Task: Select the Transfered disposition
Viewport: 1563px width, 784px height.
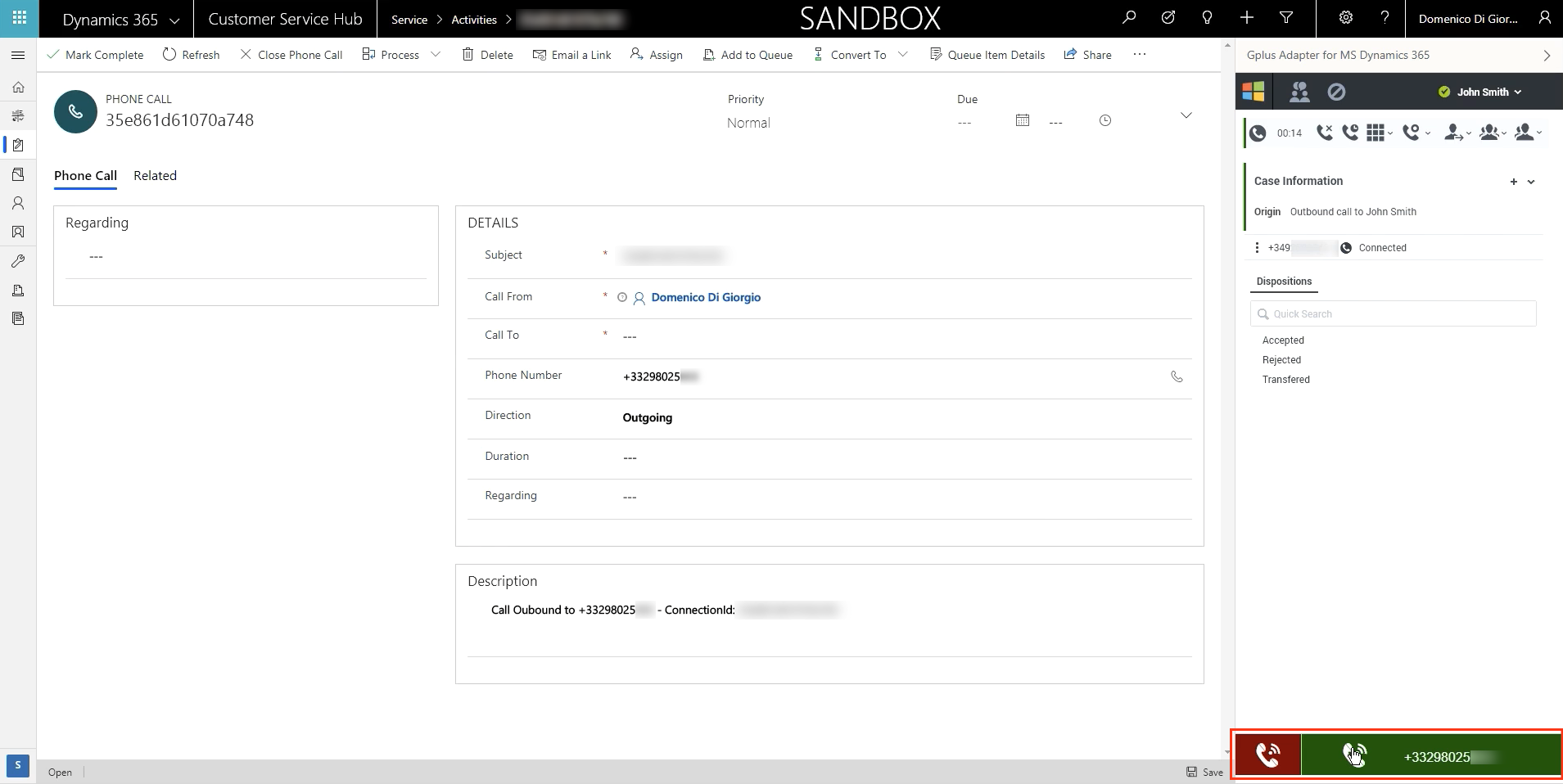Action: pos(1285,380)
